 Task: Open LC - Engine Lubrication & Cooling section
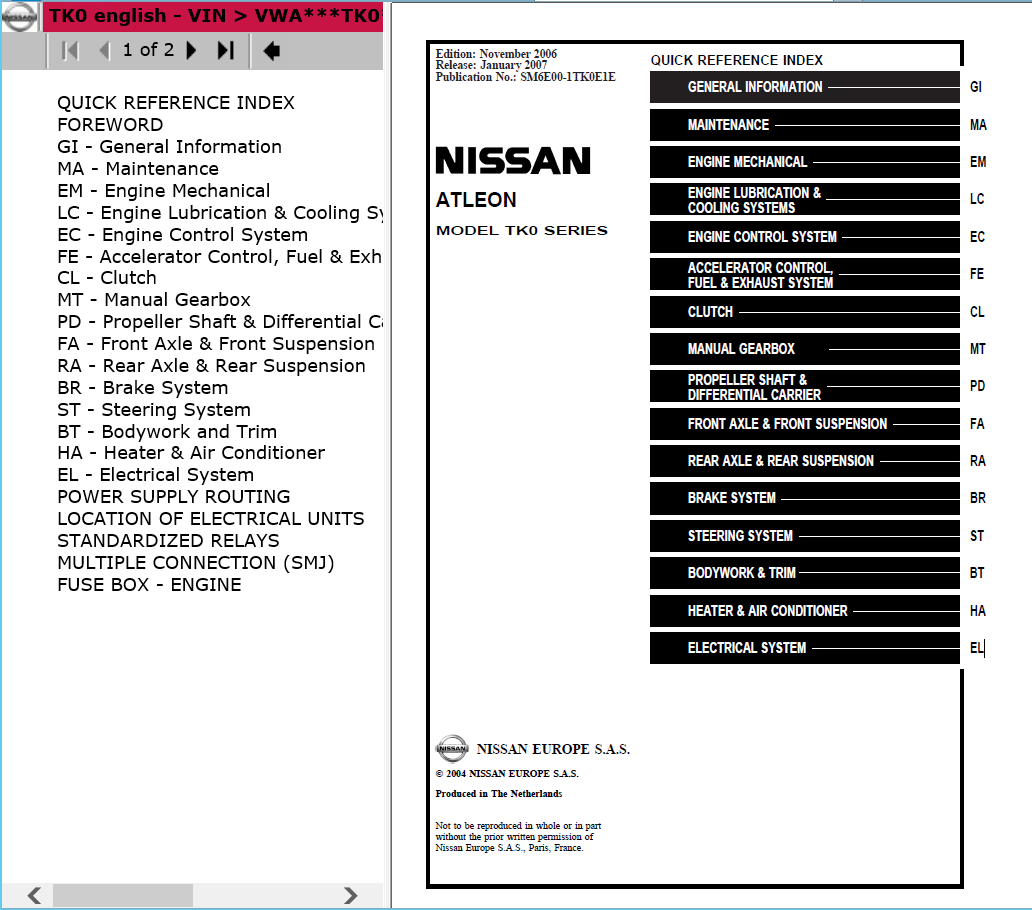click(x=220, y=213)
